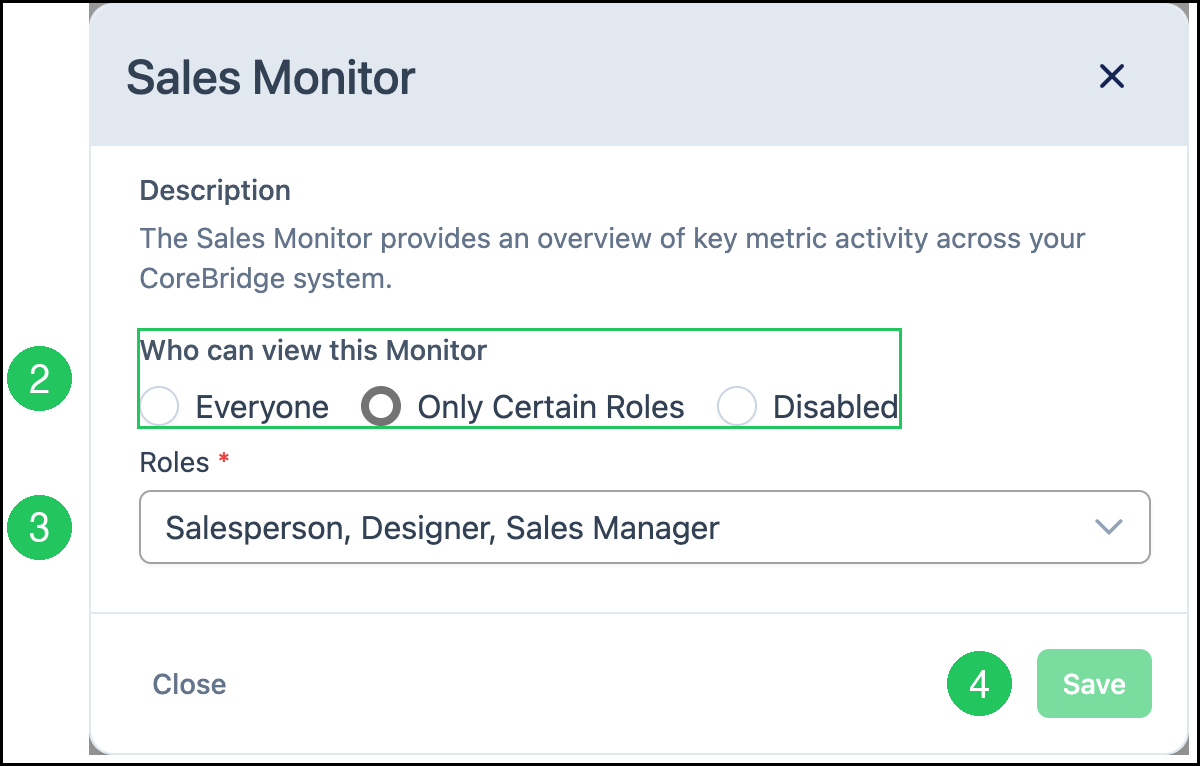Choose the Only Certain Roles radio circle
The width and height of the screenshot is (1200, 766).
coord(381,407)
